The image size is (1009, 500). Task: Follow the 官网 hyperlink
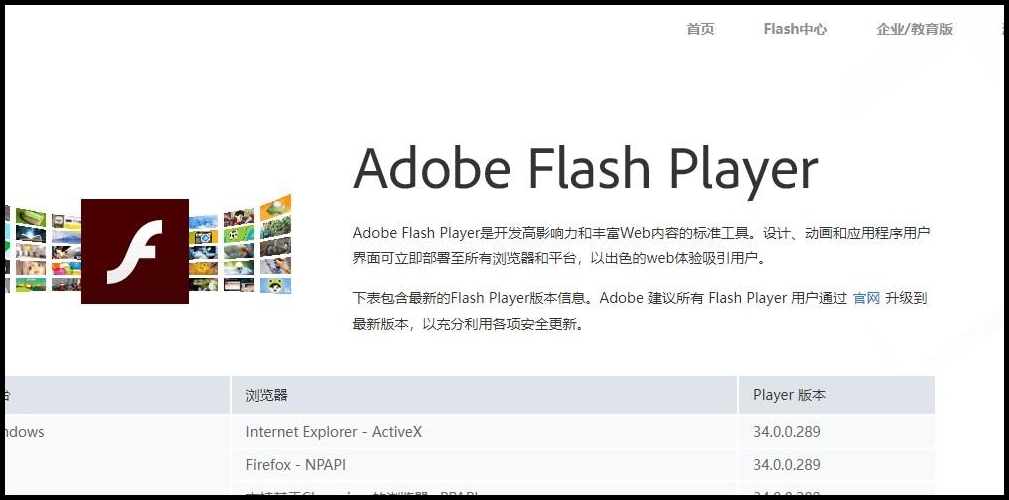(866, 298)
